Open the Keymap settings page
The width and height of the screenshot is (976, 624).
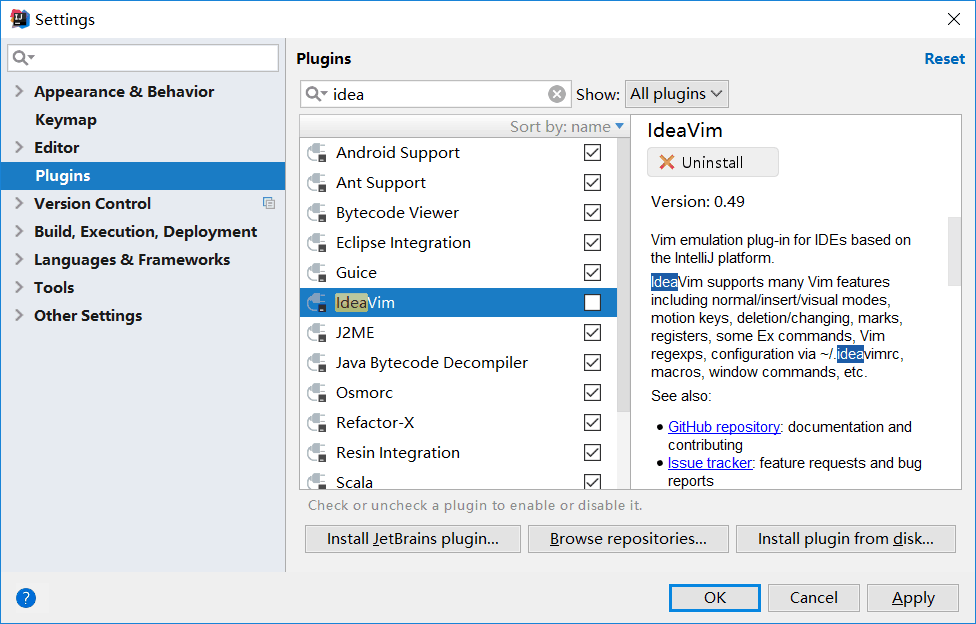coord(66,120)
